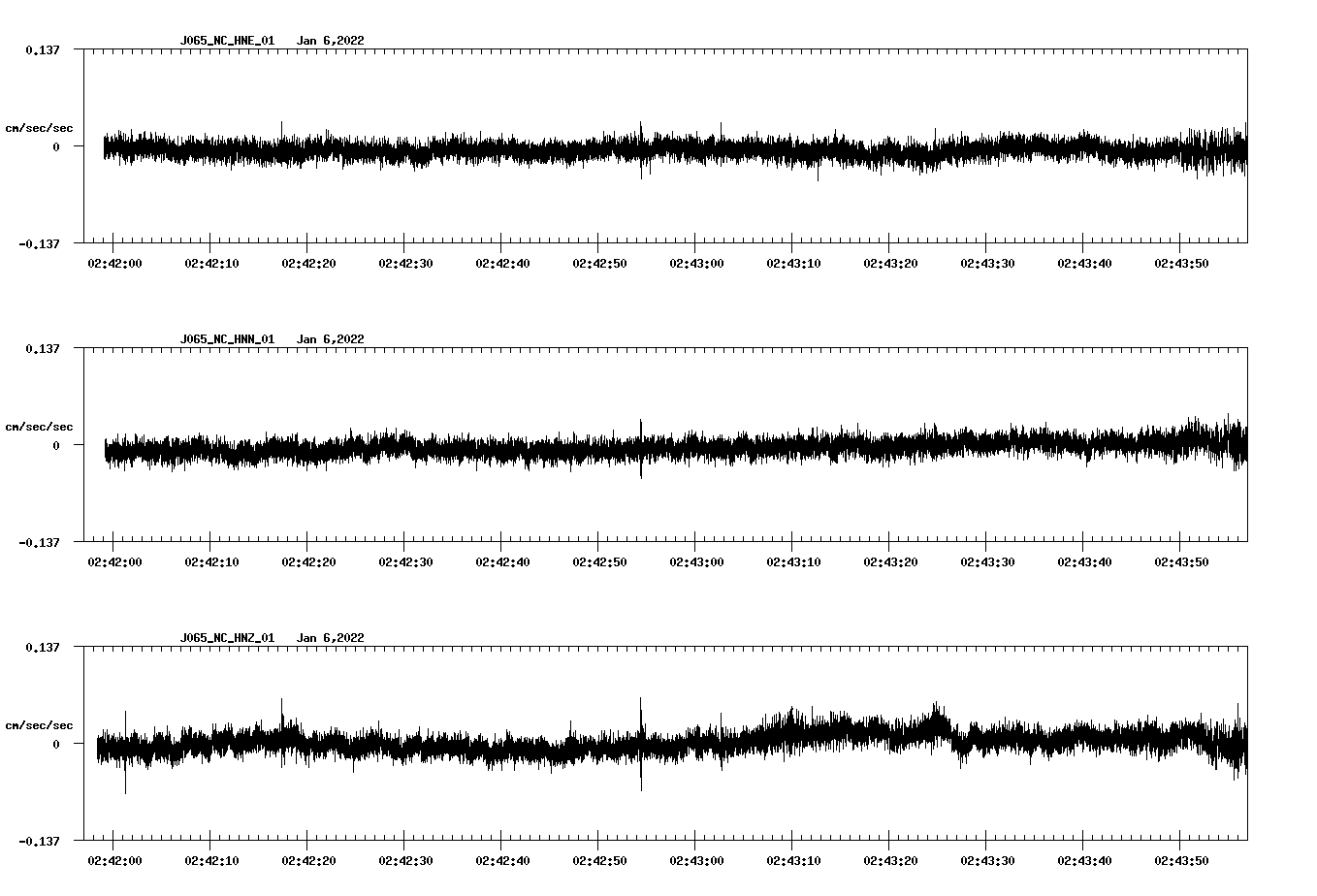Image resolution: width=1317 pixels, height=896 pixels.
Task: Select 02:42:40 time label under HNE plot
Action: point(502,264)
